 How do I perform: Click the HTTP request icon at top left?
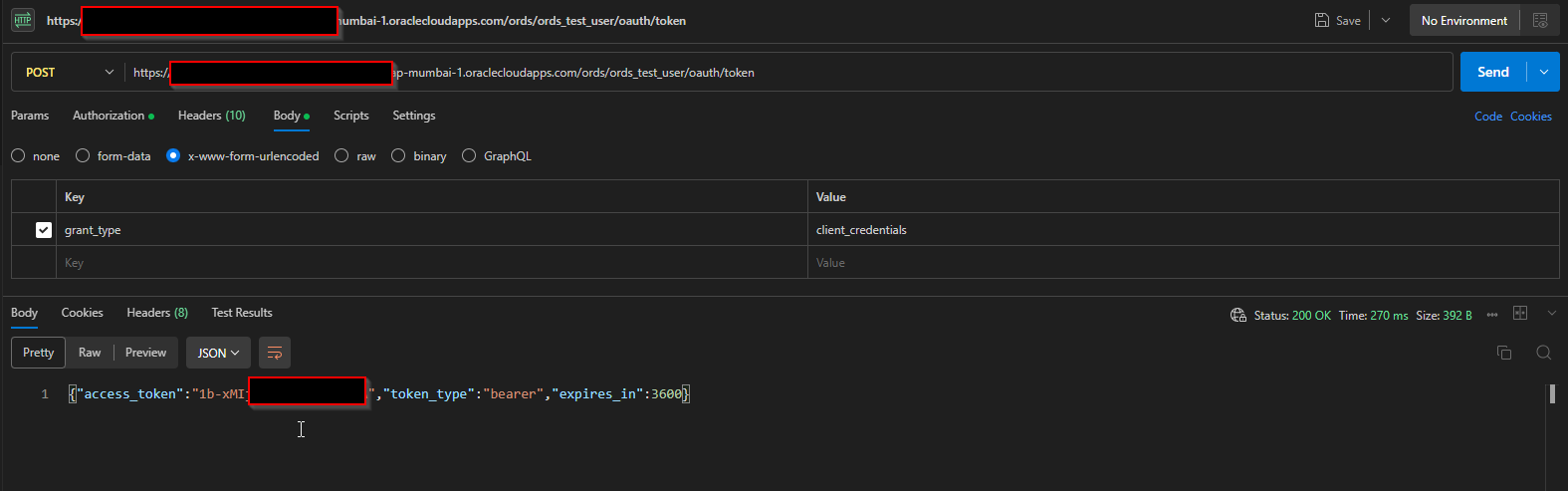point(22,20)
